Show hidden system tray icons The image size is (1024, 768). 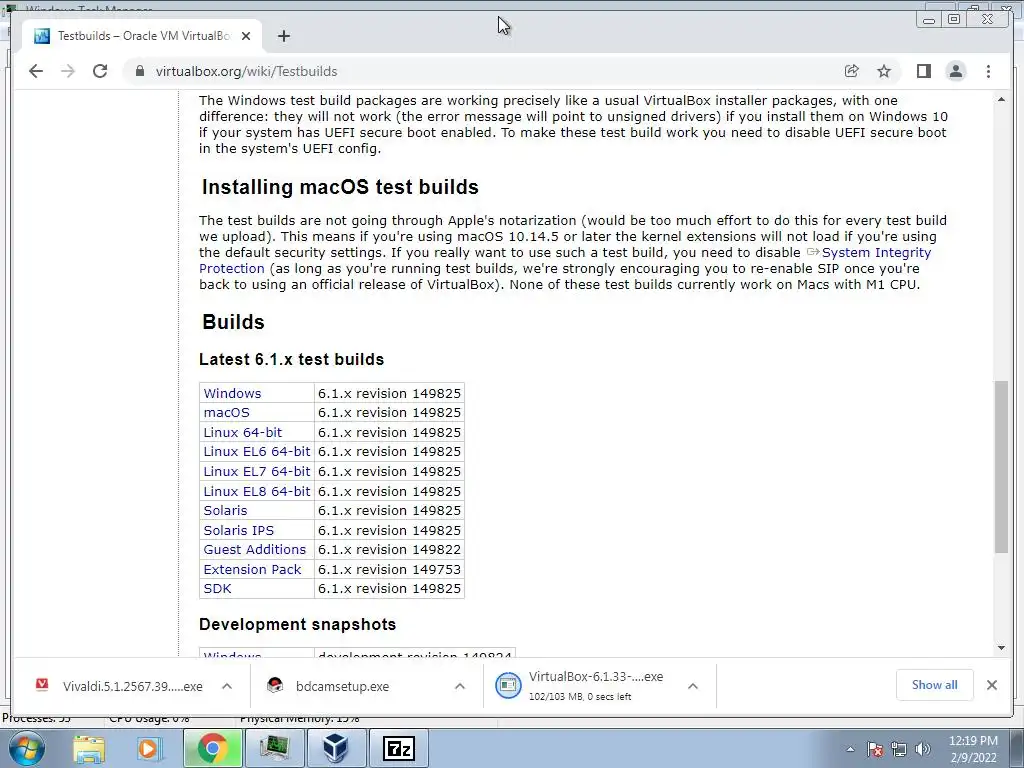point(850,749)
